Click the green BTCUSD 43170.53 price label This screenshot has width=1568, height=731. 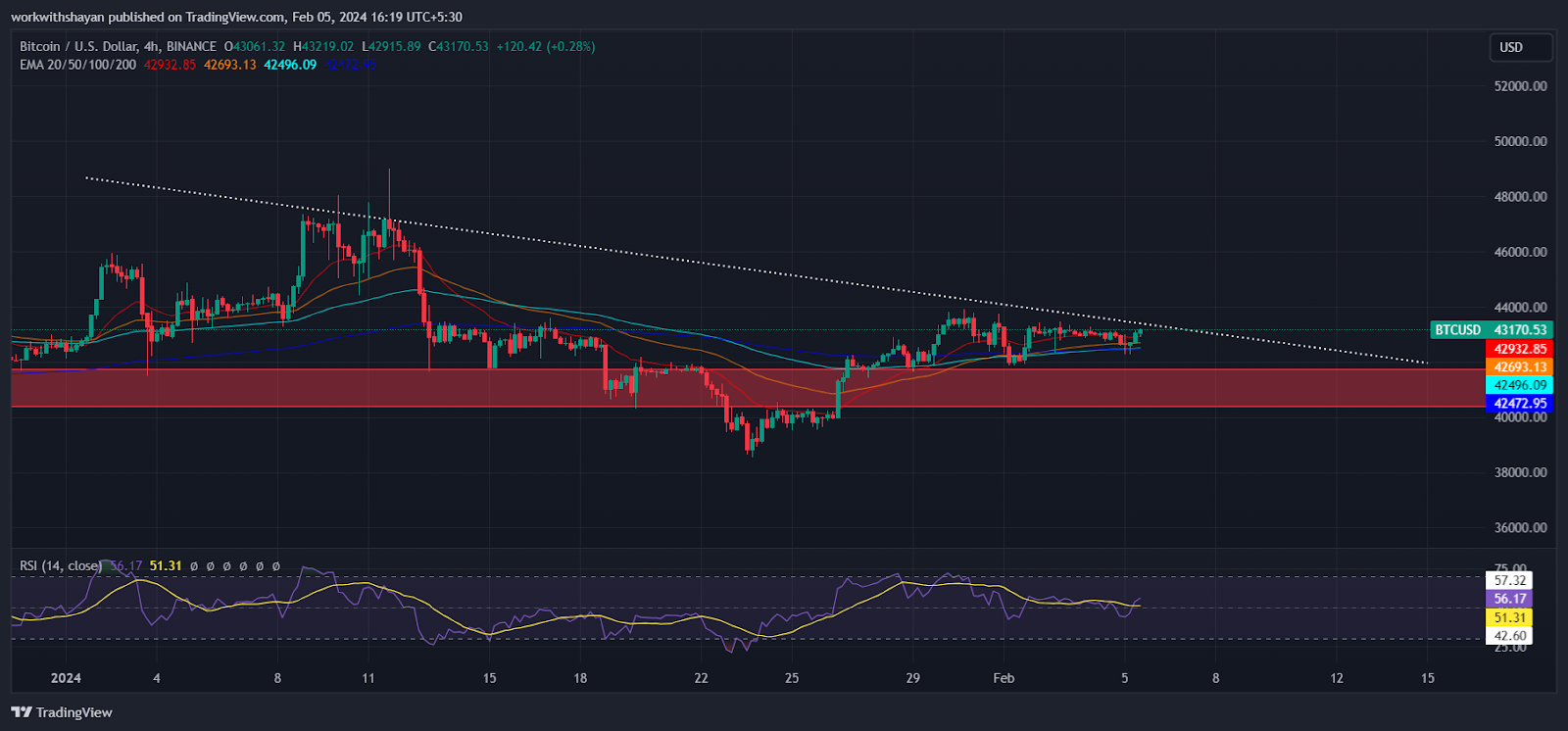[x=1491, y=330]
